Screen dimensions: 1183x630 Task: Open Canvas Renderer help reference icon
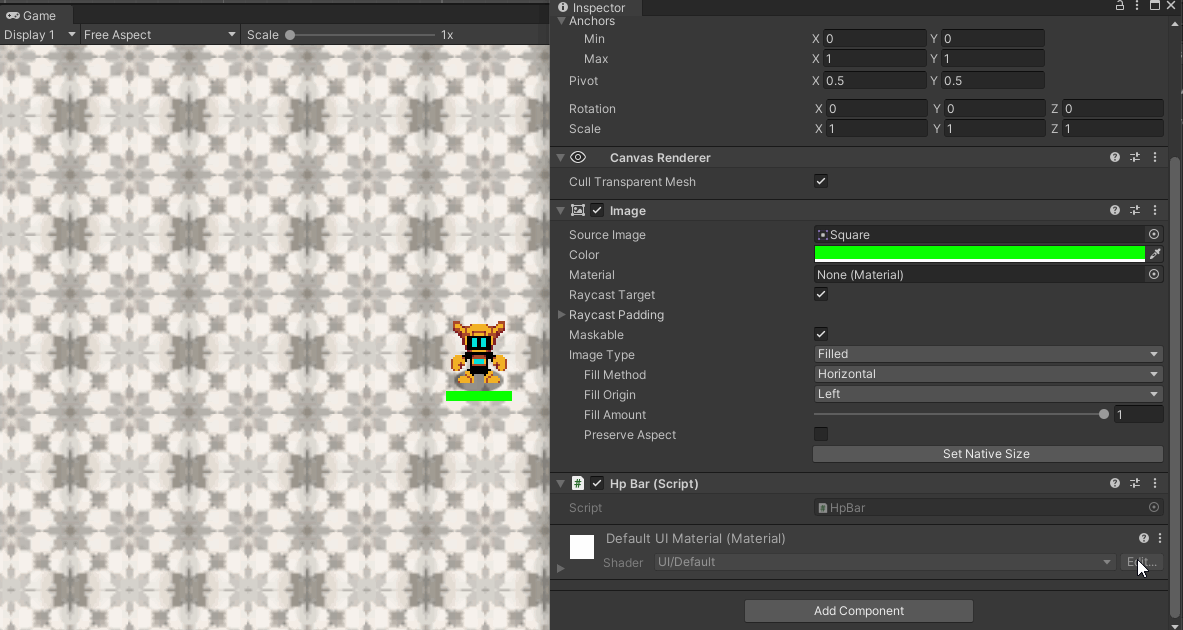[1115, 158]
